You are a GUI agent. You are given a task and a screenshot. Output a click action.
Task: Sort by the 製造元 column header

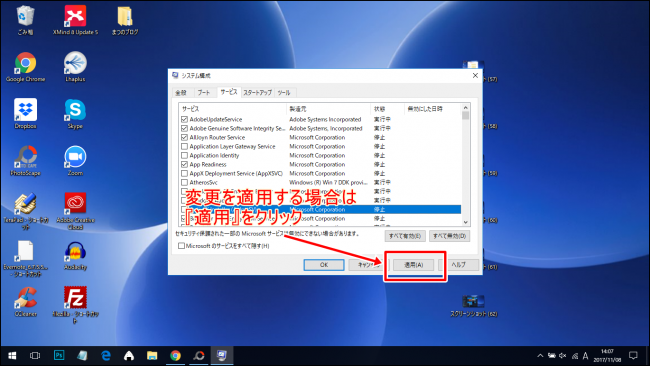pos(329,109)
